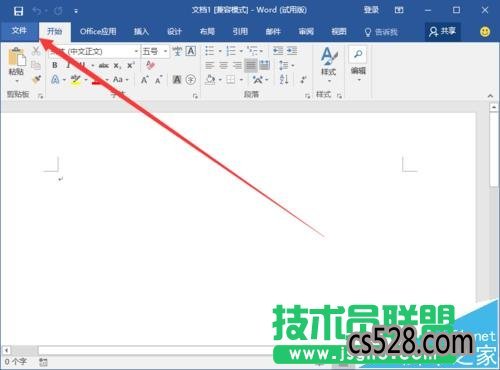Open clipboard group dialog launcher
Image resolution: width=500 pixels, height=370 pixels.
(41, 96)
